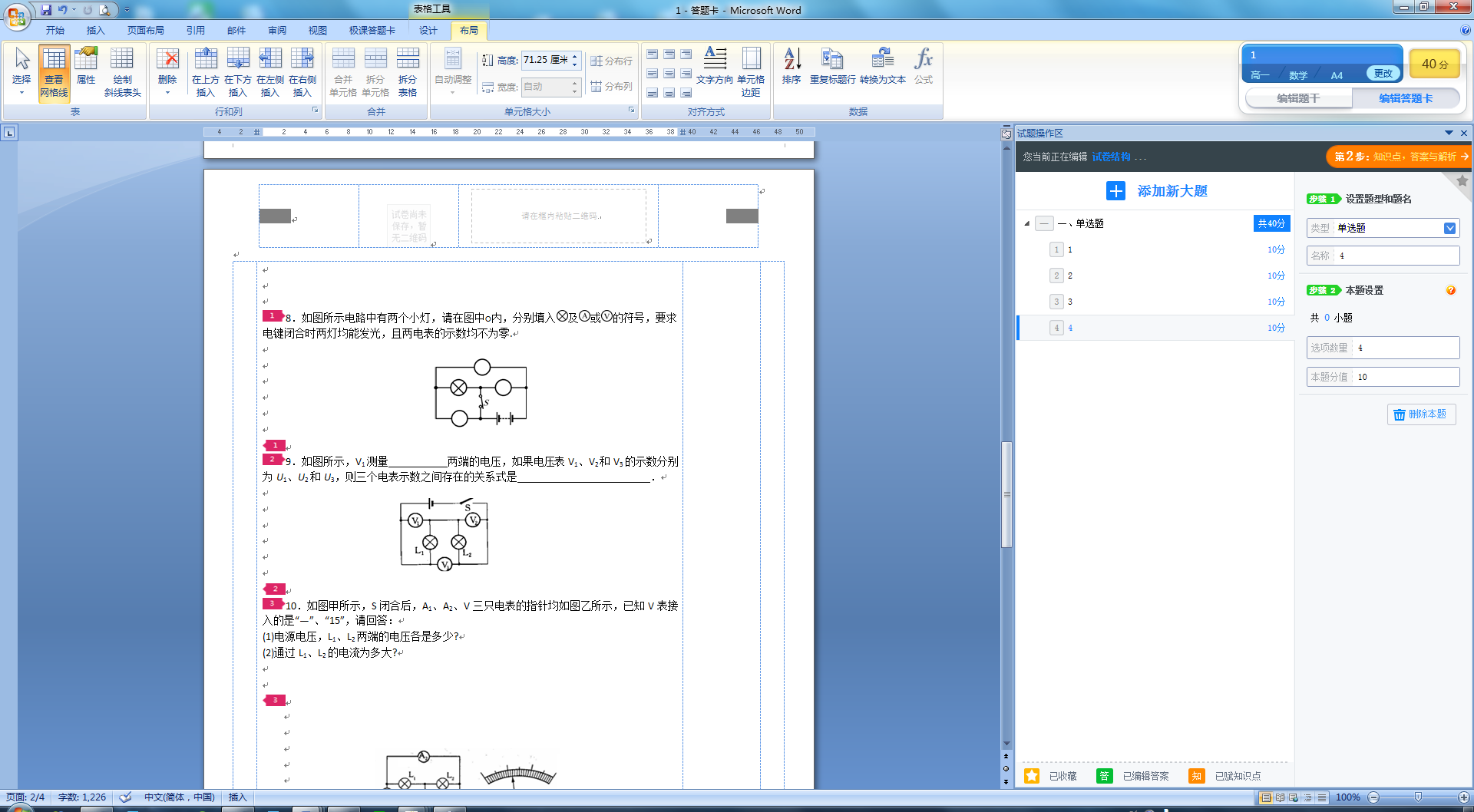Toggle the 已赋知识点 knowledge icon
Image resolution: width=1474 pixels, height=812 pixels.
coord(1196,776)
